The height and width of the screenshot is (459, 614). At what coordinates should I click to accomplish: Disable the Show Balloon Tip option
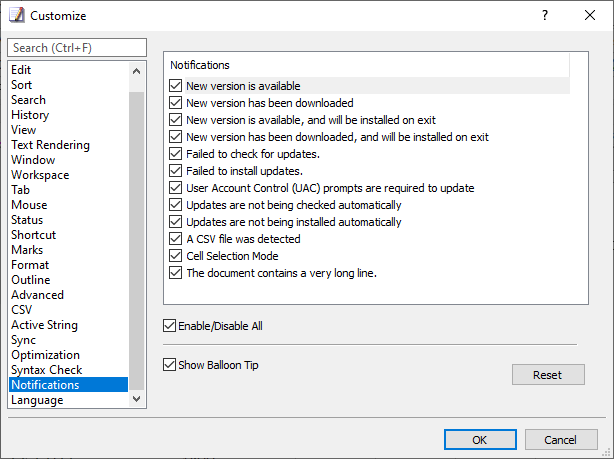click(x=169, y=365)
